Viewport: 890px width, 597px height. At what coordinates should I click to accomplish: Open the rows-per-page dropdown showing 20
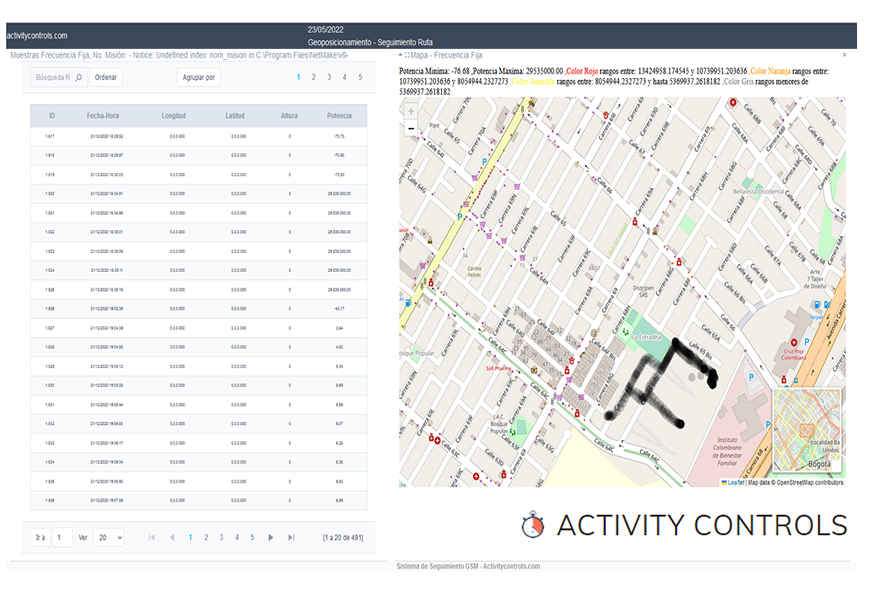(109, 537)
